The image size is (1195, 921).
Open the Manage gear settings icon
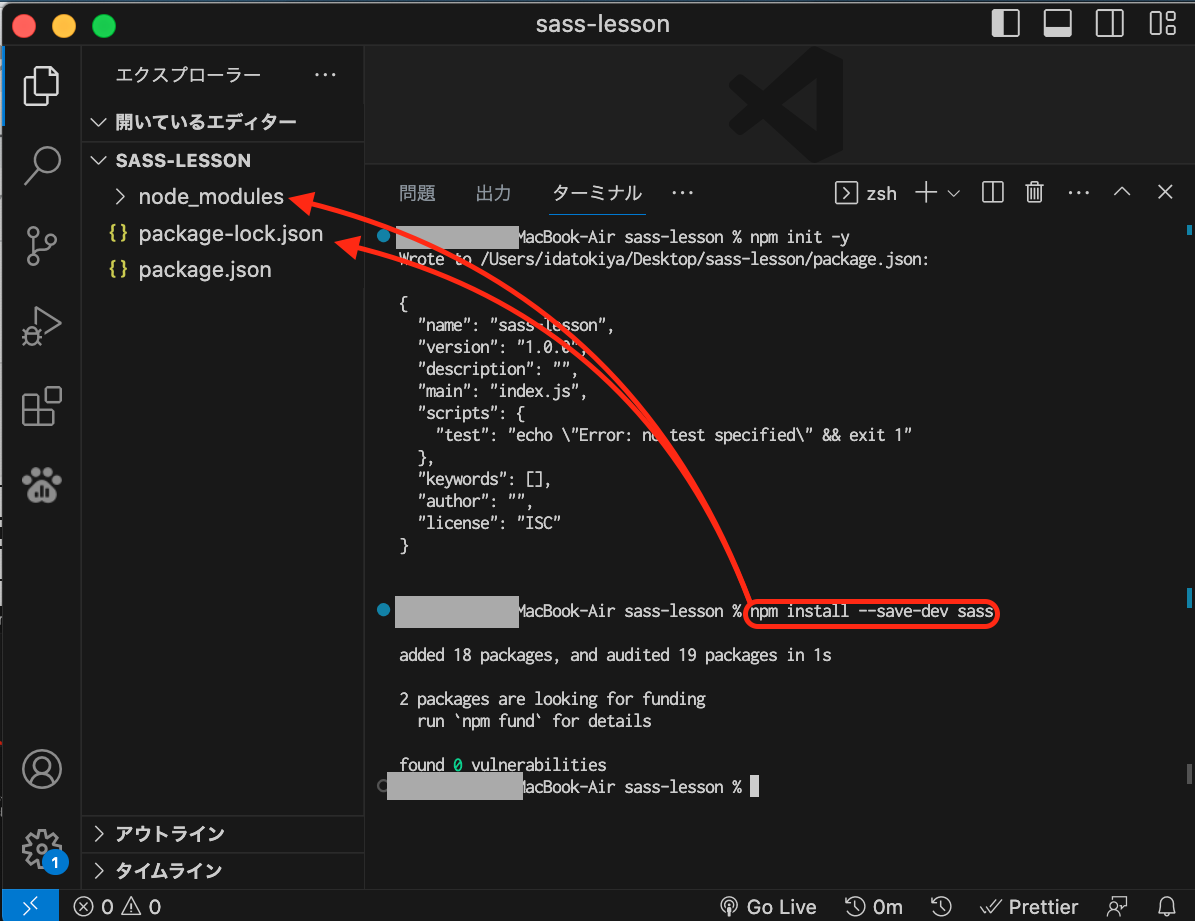[x=41, y=849]
